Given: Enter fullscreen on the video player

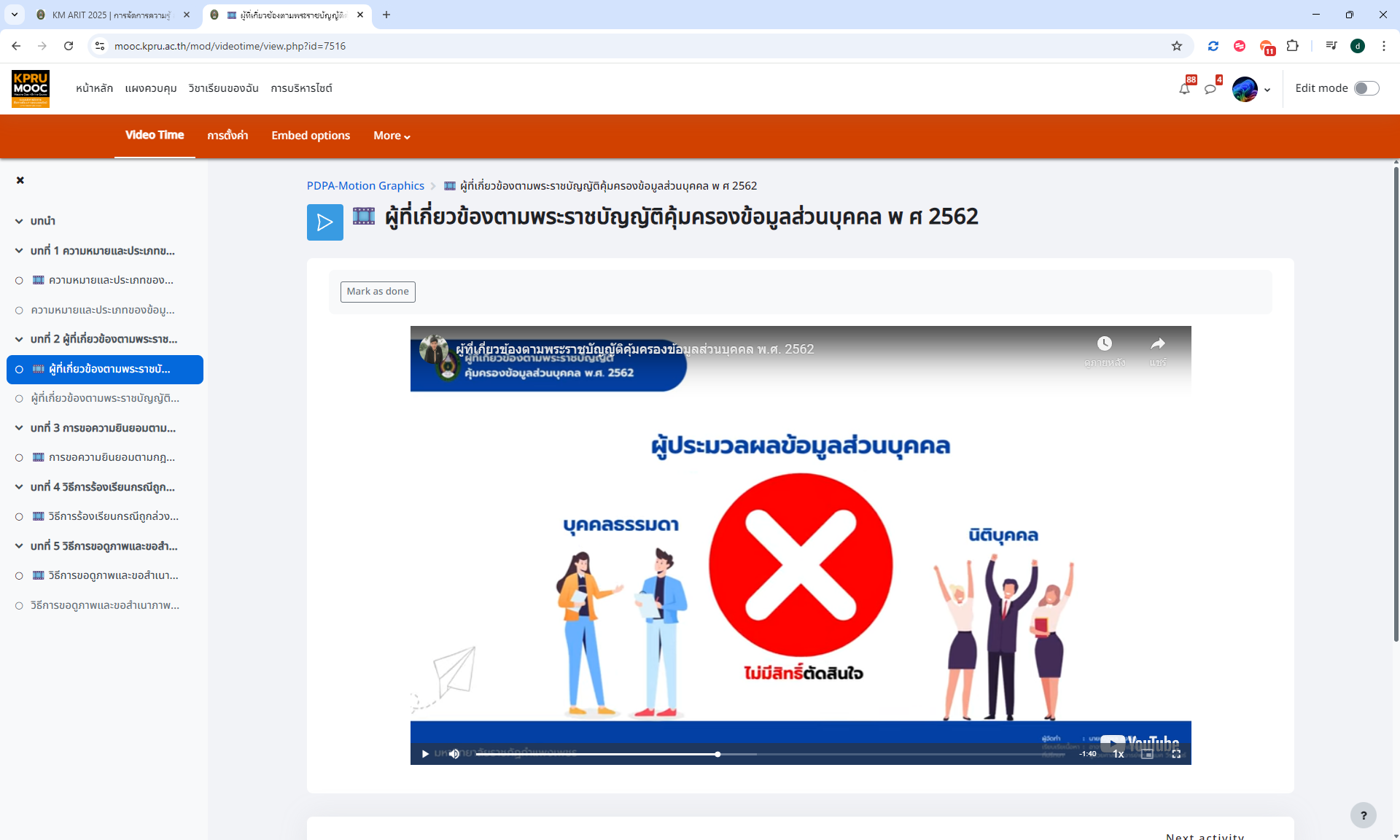Looking at the screenshot, I should tap(1176, 754).
